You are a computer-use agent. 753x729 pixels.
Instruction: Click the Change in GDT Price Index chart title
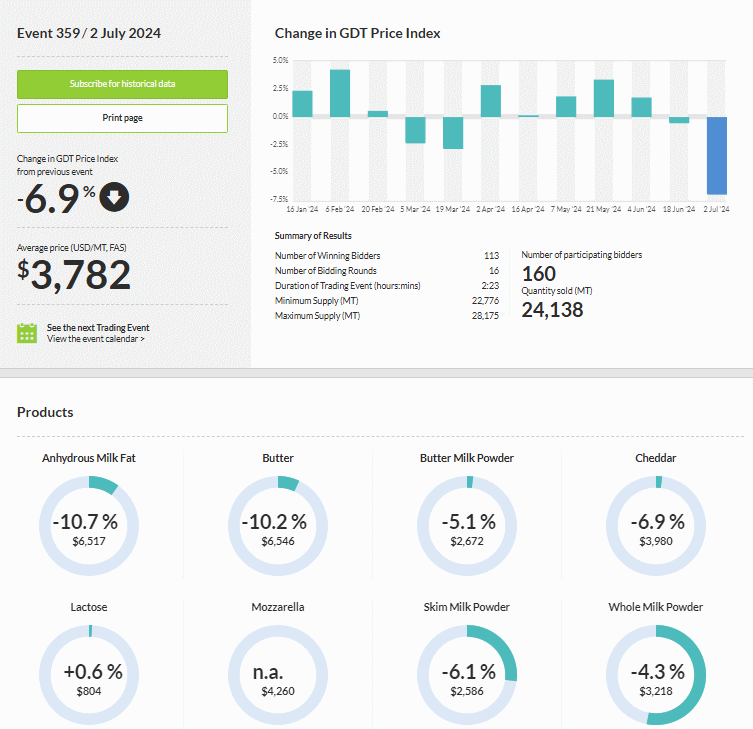357,33
